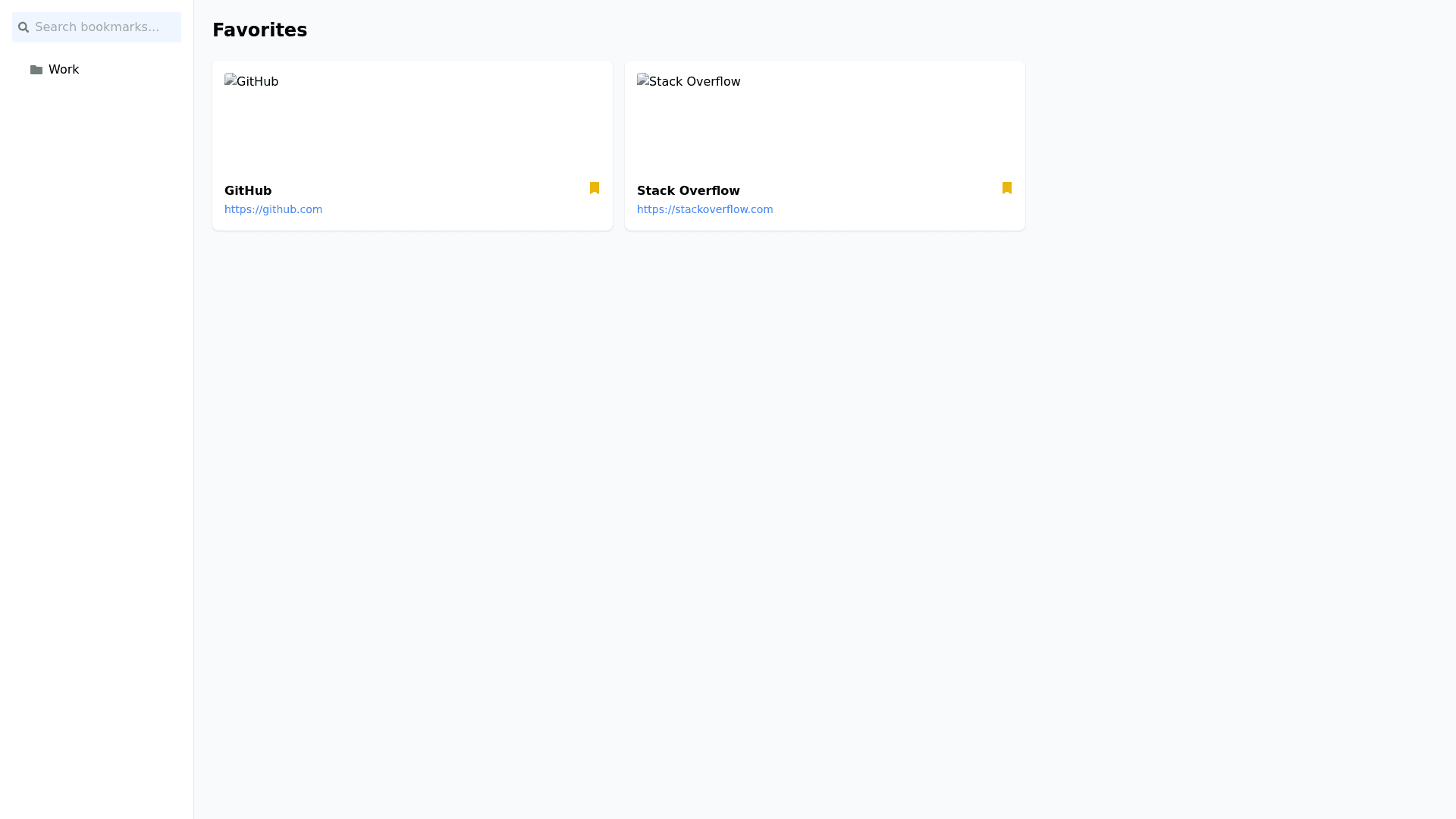This screenshot has width=1456, height=819.
Task: Click the search magnifier icon
Action: [24, 27]
